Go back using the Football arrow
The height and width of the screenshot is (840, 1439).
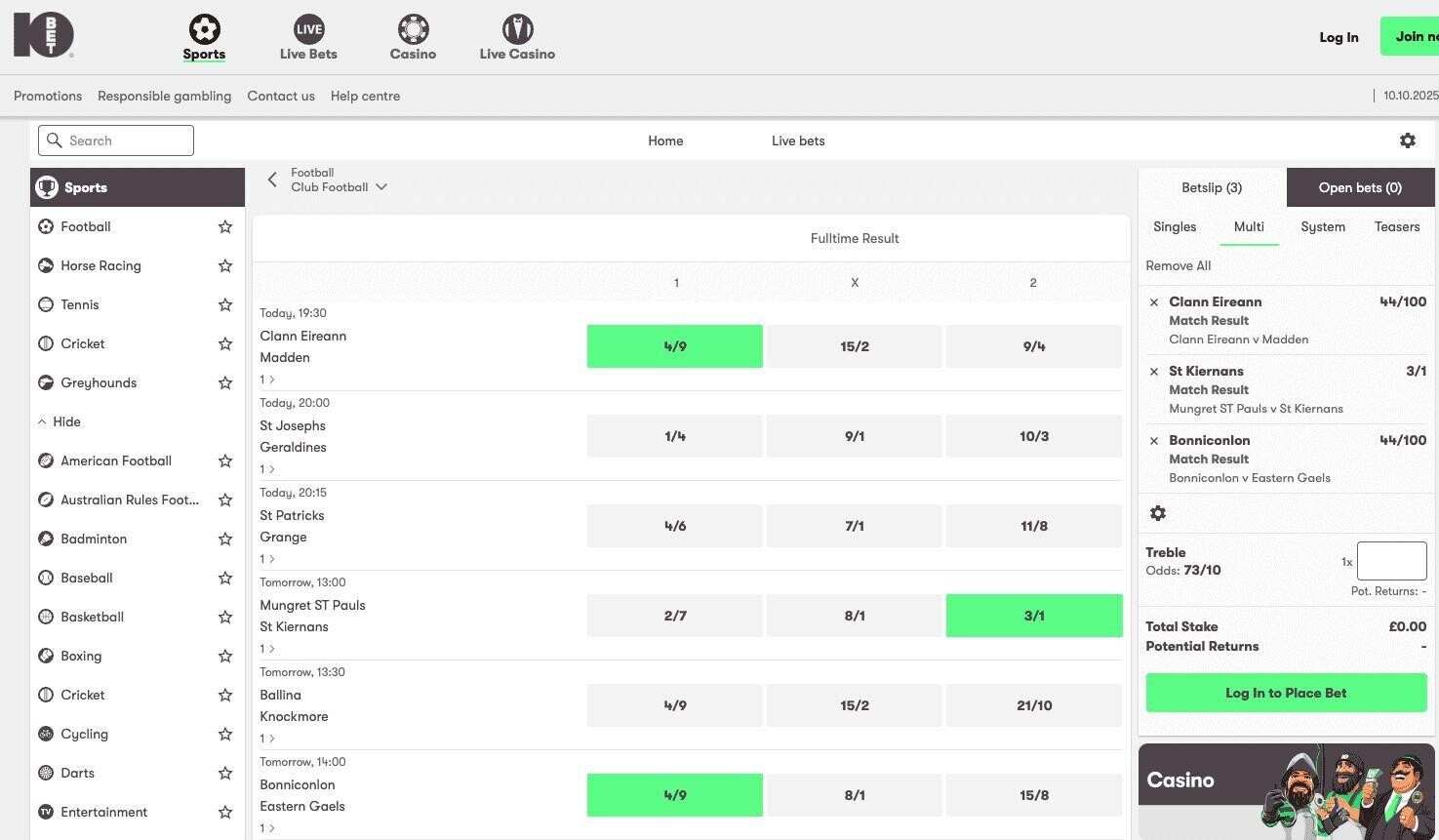tap(272, 180)
